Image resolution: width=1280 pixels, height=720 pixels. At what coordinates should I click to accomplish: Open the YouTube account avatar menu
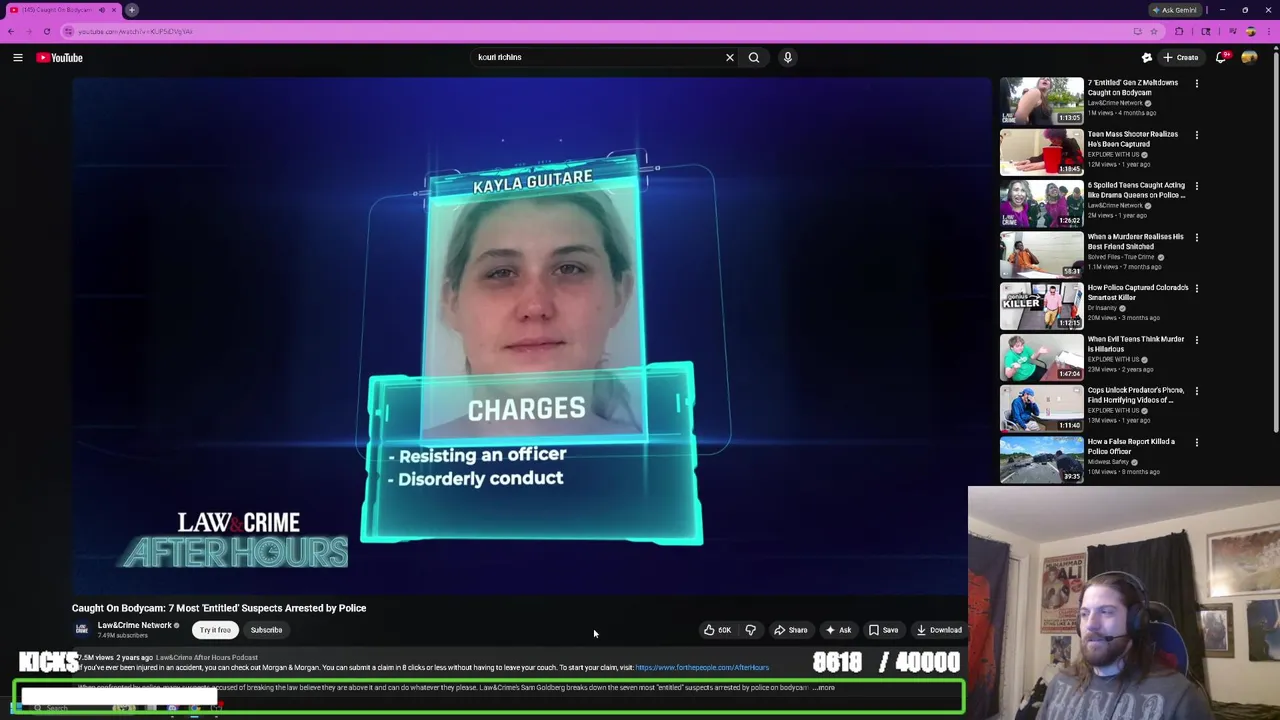[1249, 58]
